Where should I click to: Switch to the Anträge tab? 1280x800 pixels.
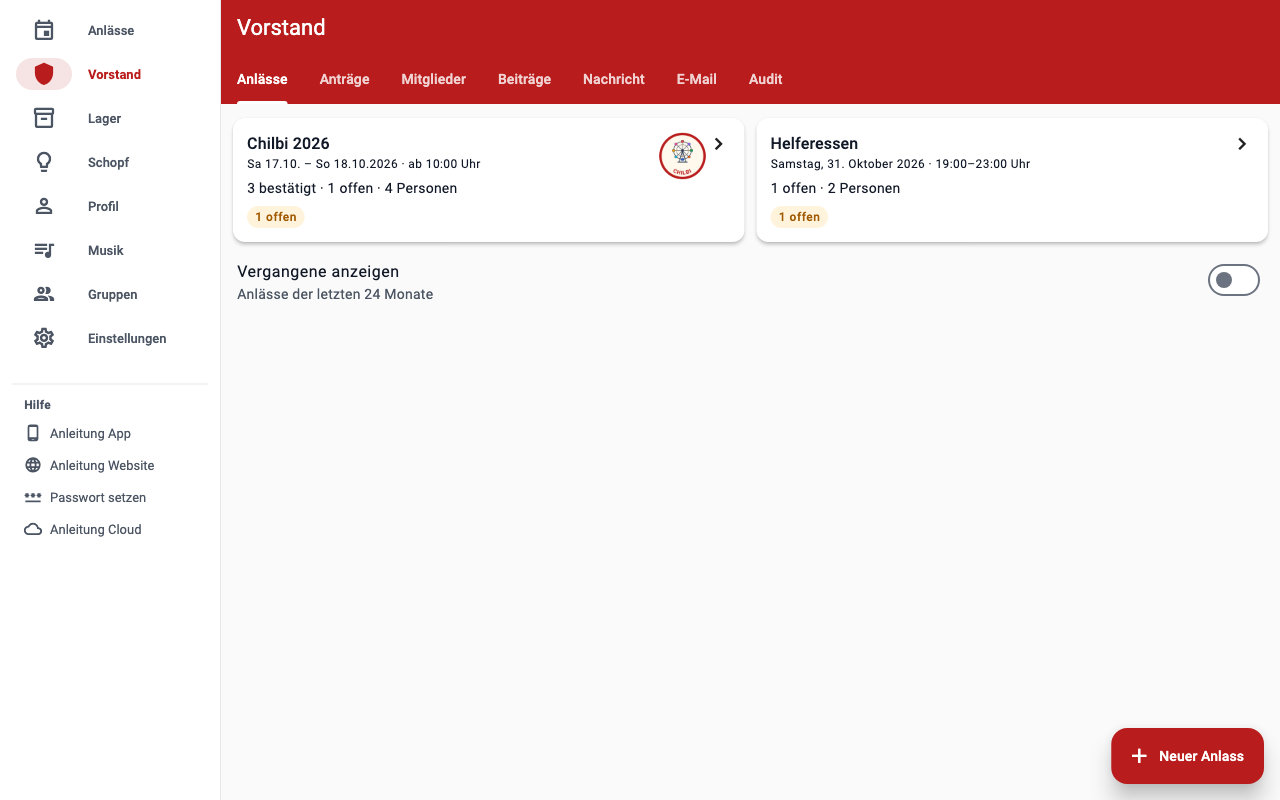coord(344,79)
